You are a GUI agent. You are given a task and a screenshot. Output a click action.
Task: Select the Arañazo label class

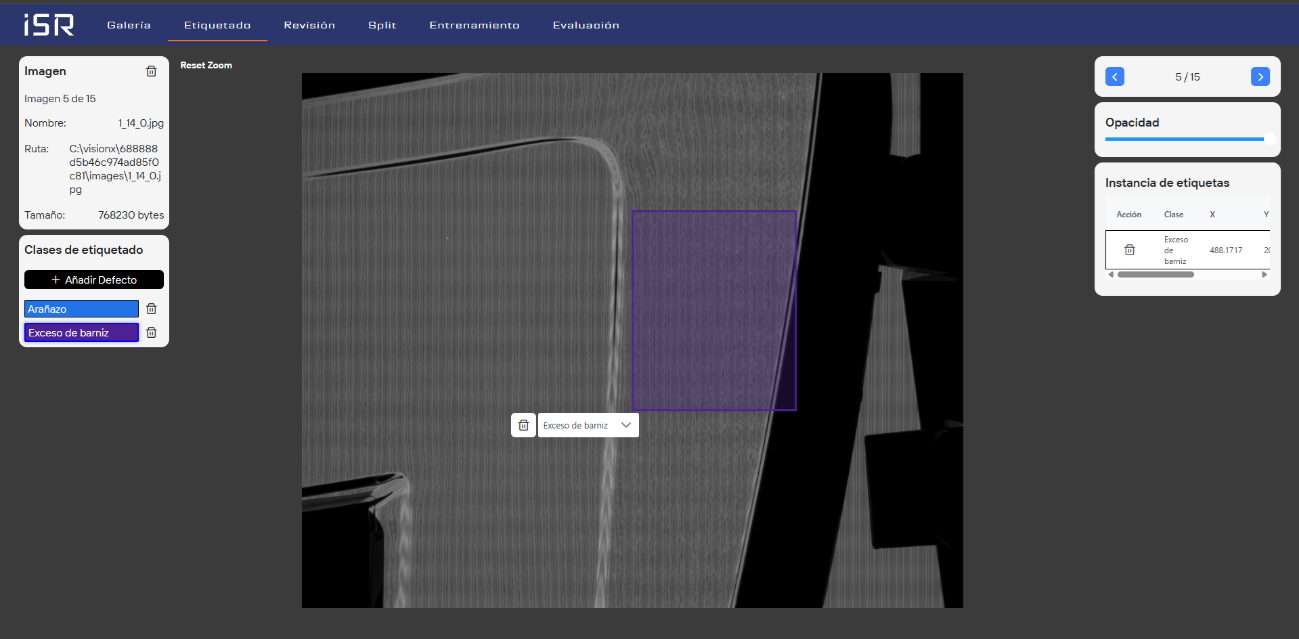pyautogui.click(x=81, y=309)
